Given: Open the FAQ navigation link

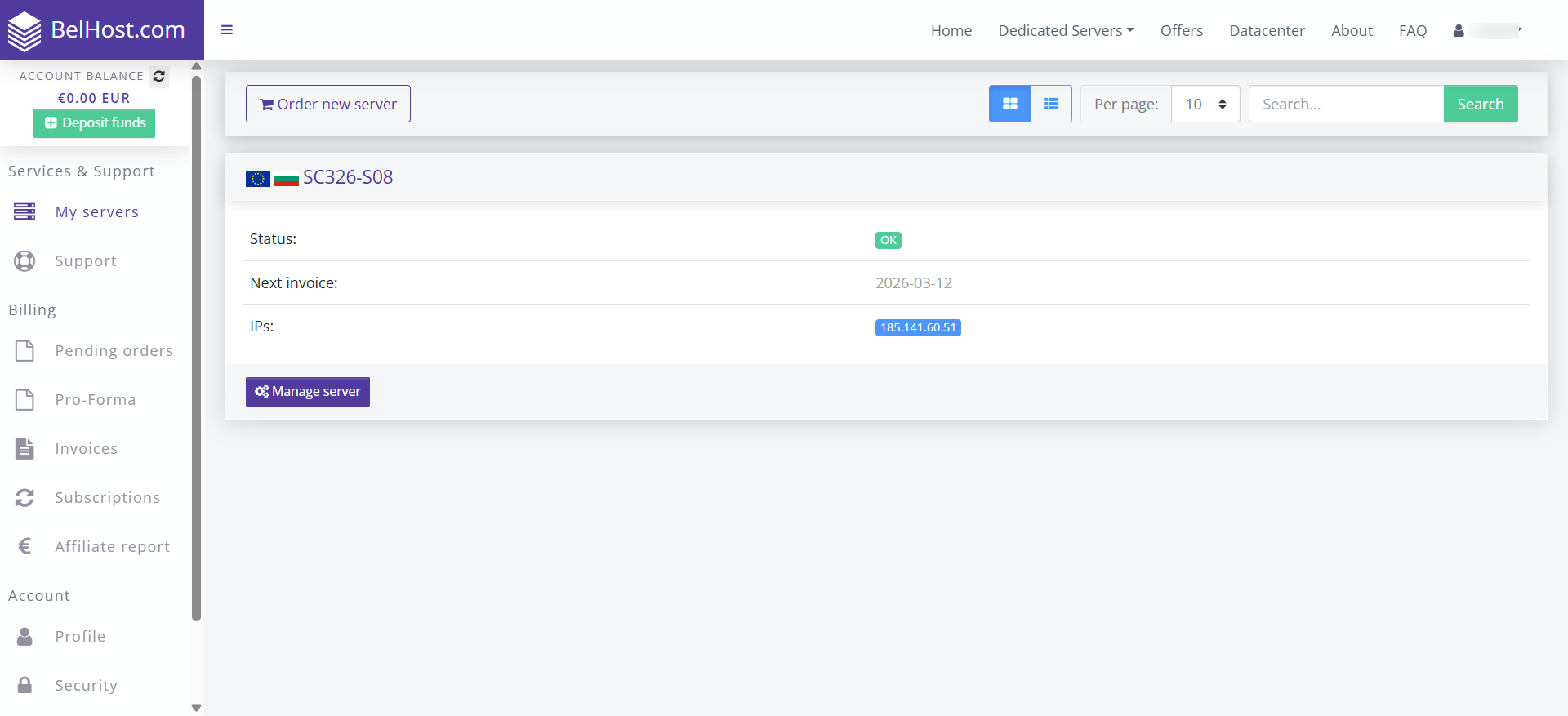Looking at the screenshot, I should pos(1413,30).
